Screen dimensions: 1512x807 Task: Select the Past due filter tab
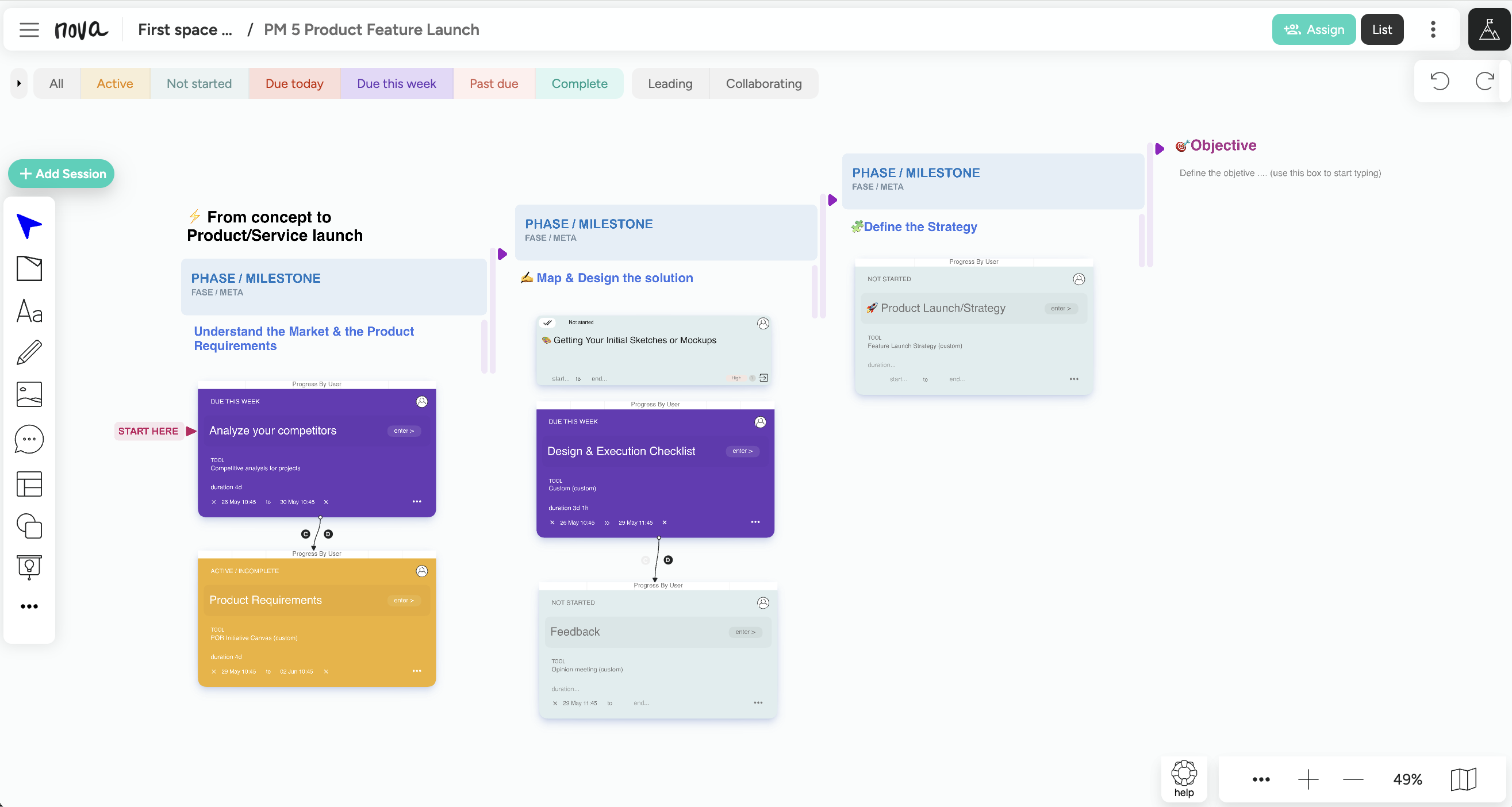pyautogui.click(x=494, y=83)
